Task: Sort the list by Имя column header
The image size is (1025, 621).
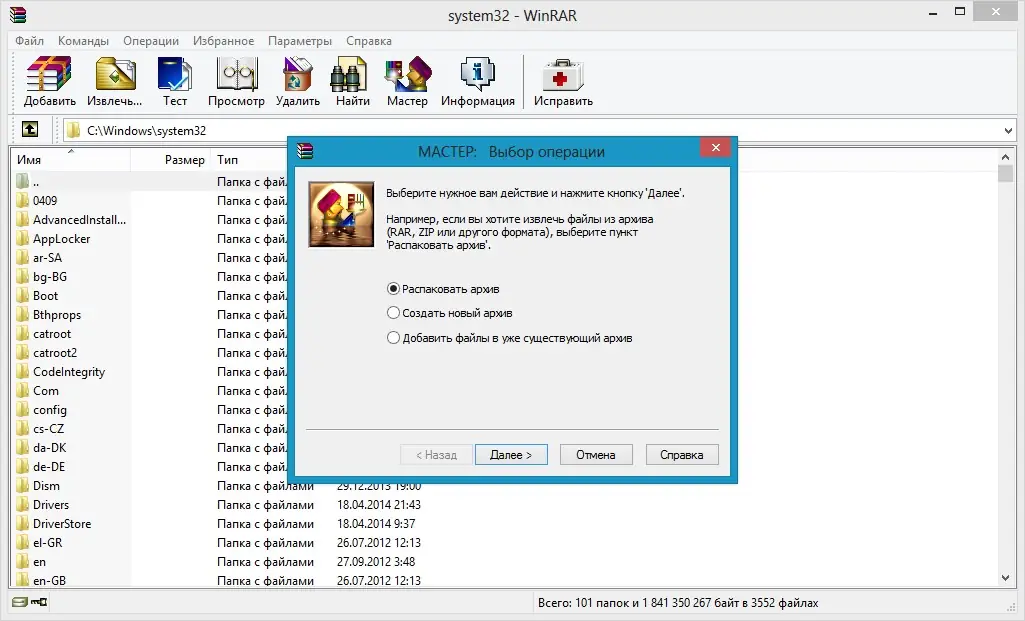Action: tap(71, 159)
